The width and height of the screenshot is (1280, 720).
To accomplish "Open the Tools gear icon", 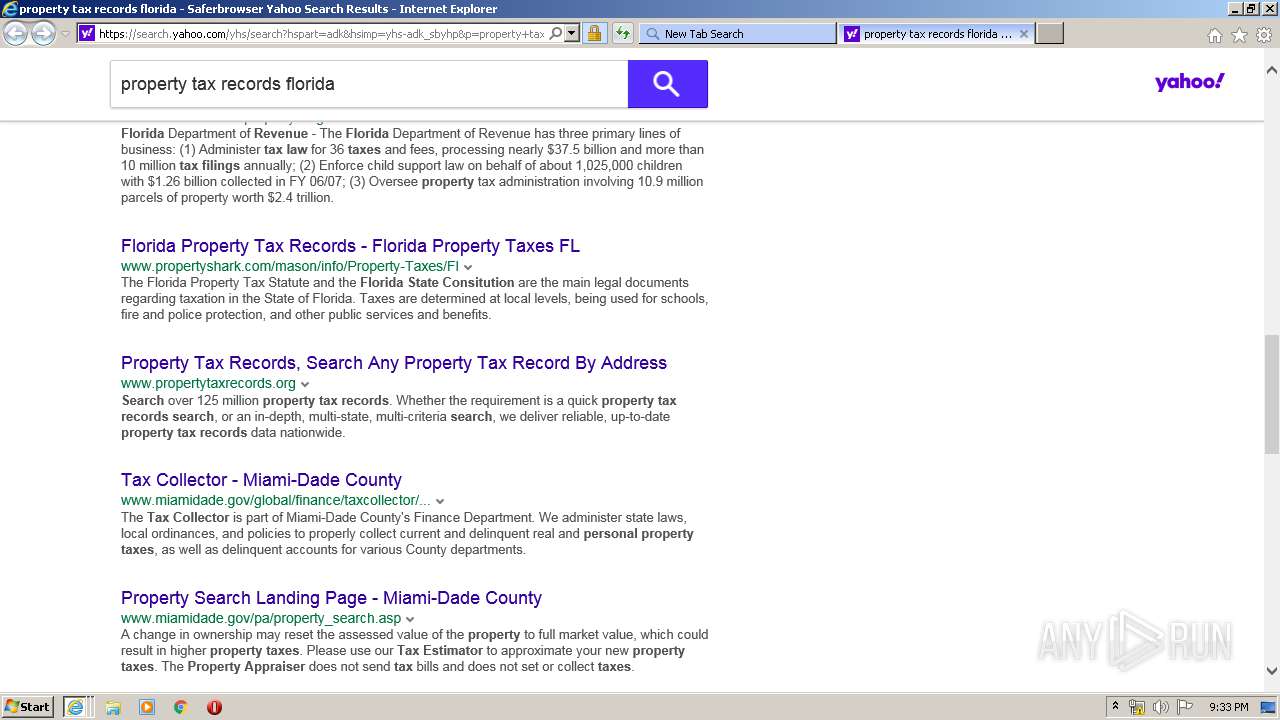I will (x=1264, y=35).
